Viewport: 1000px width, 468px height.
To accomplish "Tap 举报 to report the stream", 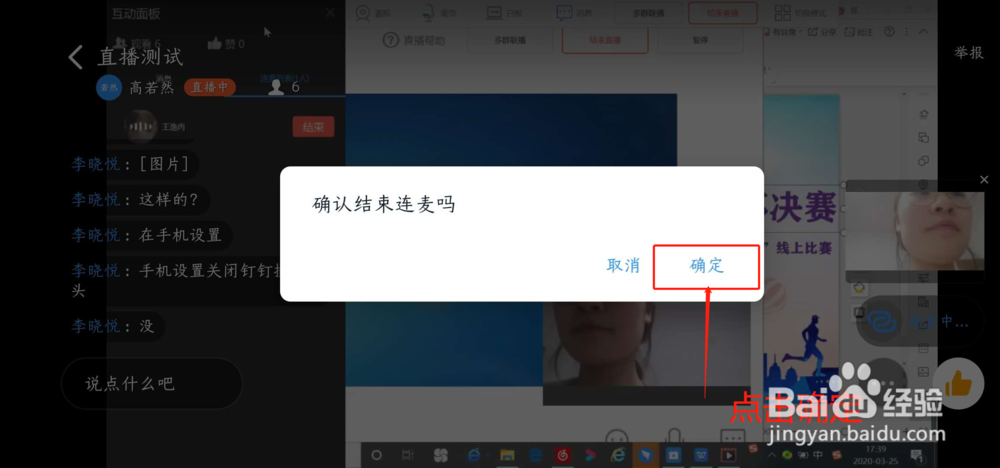I will pyautogui.click(x=968, y=53).
